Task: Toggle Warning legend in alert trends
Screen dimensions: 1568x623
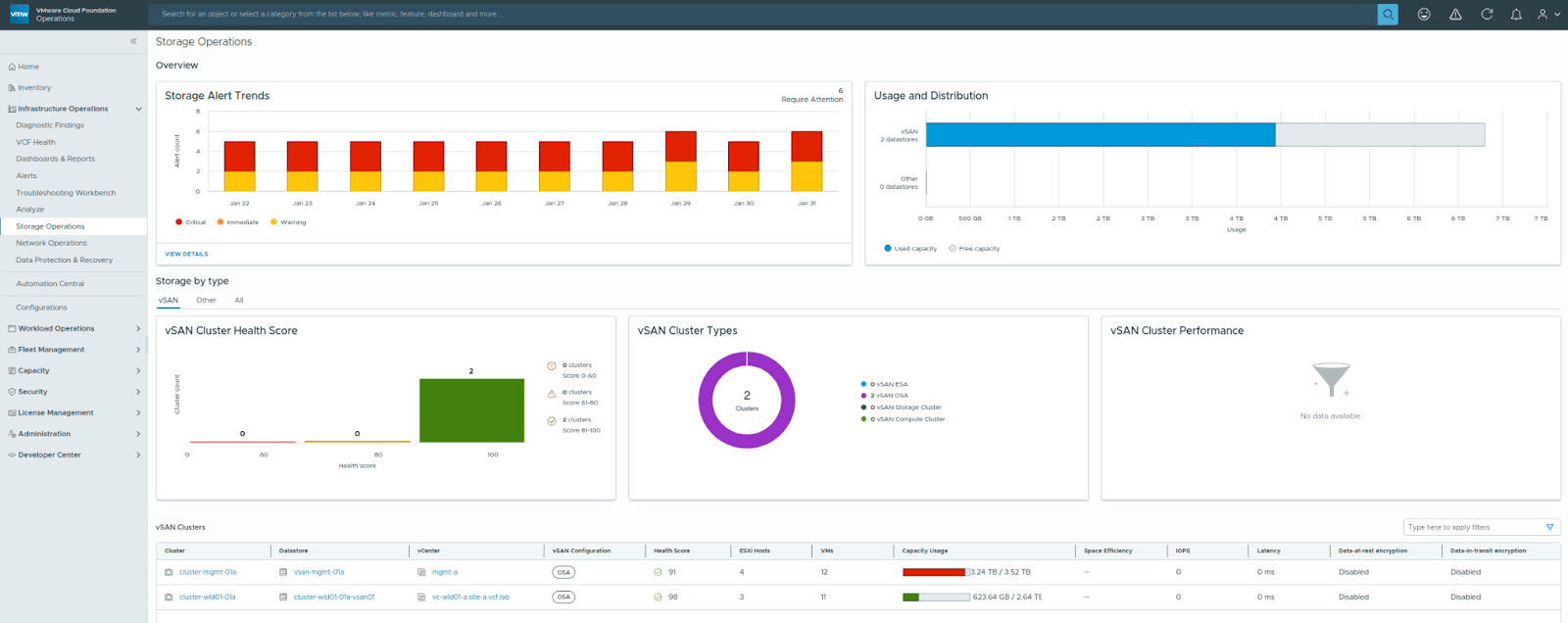Action: pos(288,222)
